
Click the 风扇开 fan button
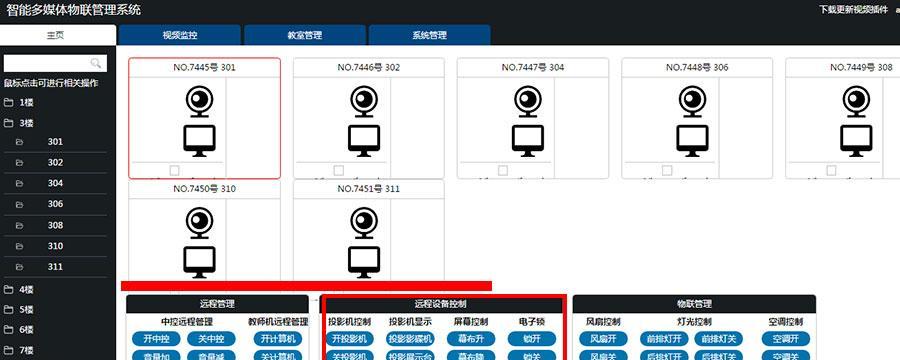[603, 339]
